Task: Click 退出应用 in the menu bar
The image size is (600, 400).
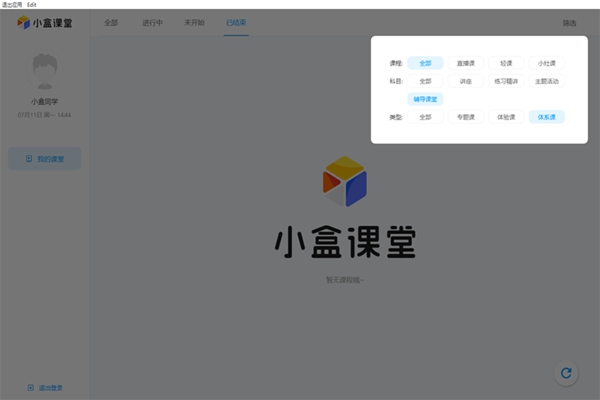Action: [12, 4]
